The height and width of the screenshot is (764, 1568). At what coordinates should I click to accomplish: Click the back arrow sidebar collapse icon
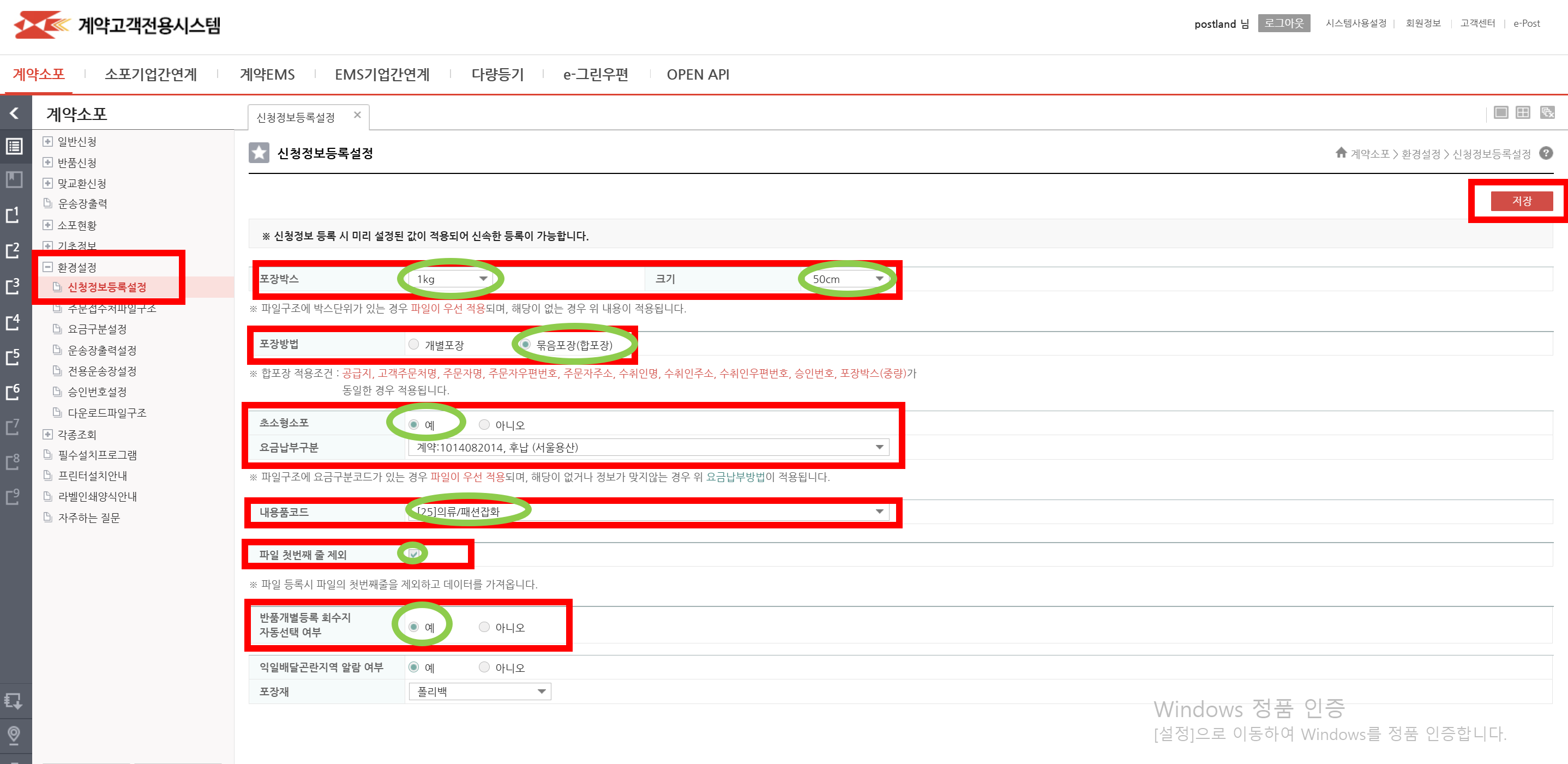15,113
